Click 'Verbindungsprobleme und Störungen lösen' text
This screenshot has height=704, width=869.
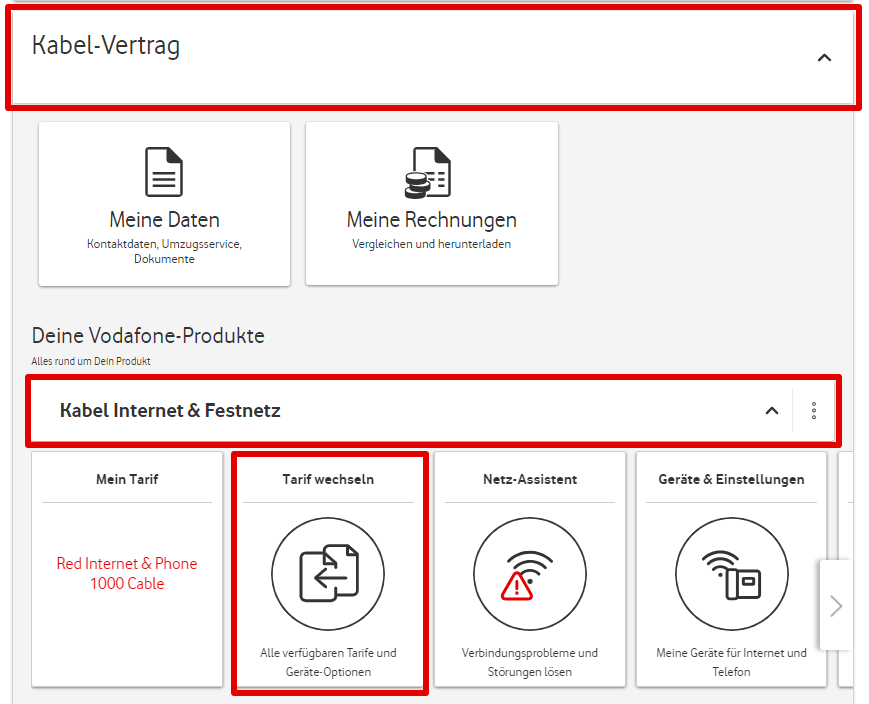click(529, 662)
